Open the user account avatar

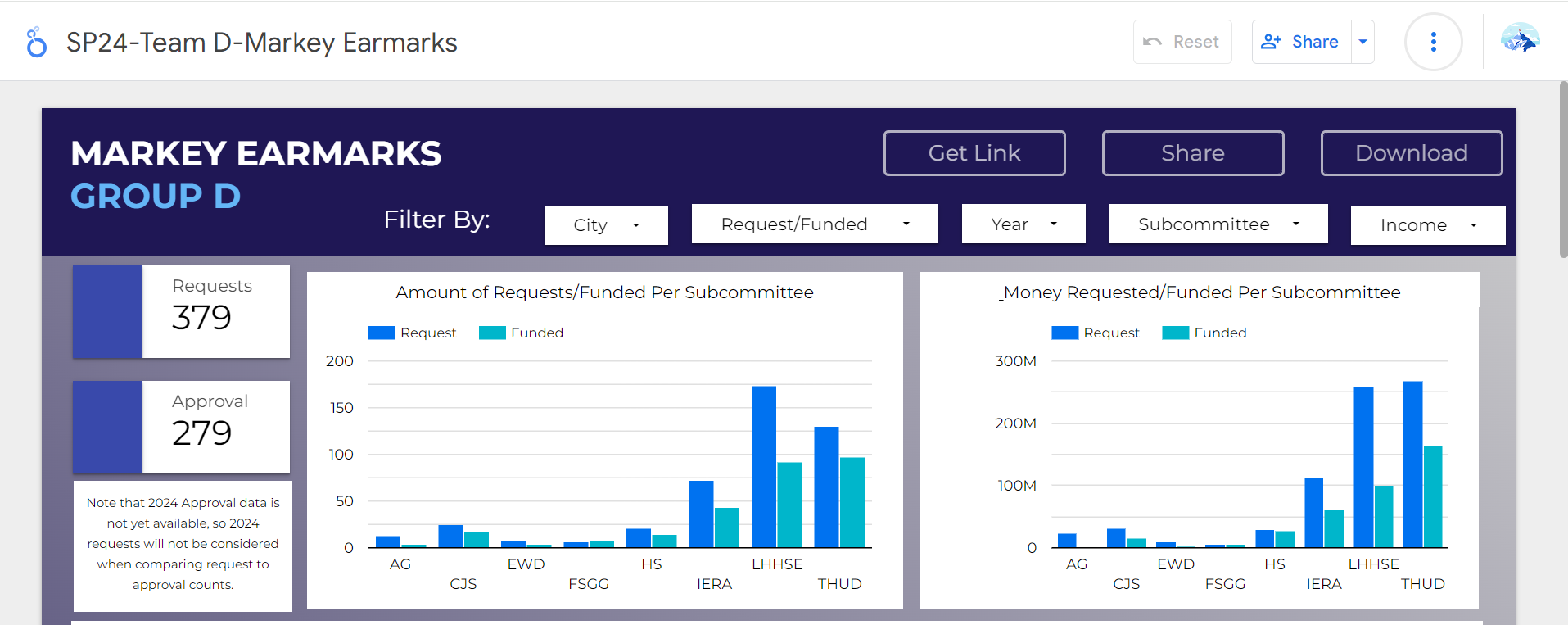pyautogui.click(x=1520, y=39)
